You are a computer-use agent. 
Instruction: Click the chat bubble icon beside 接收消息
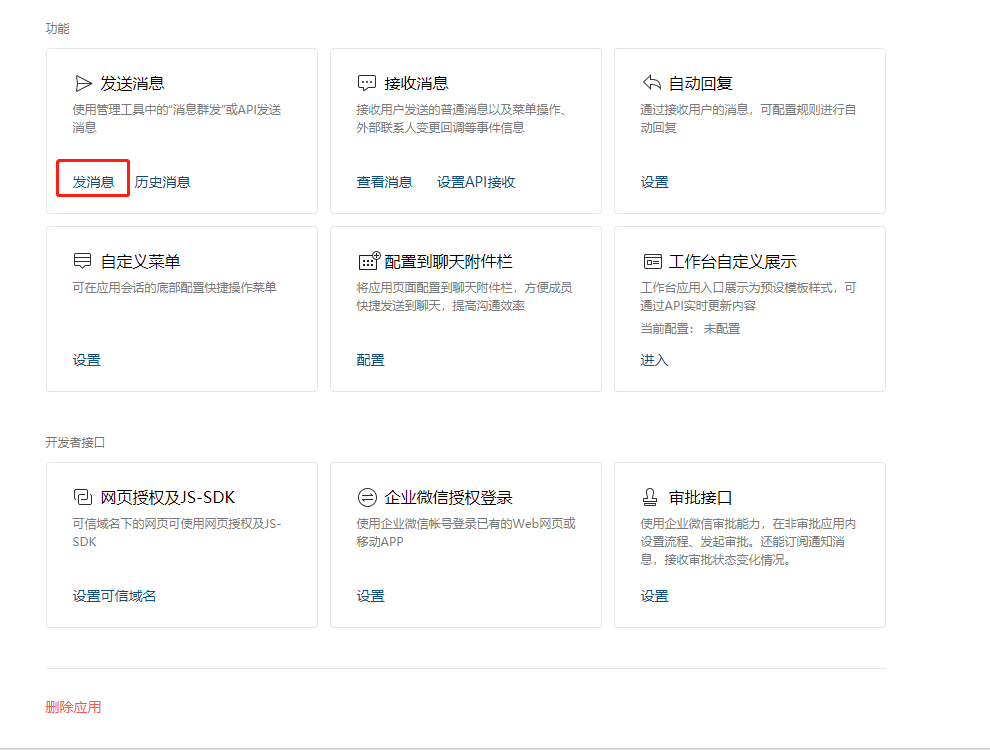[x=367, y=83]
